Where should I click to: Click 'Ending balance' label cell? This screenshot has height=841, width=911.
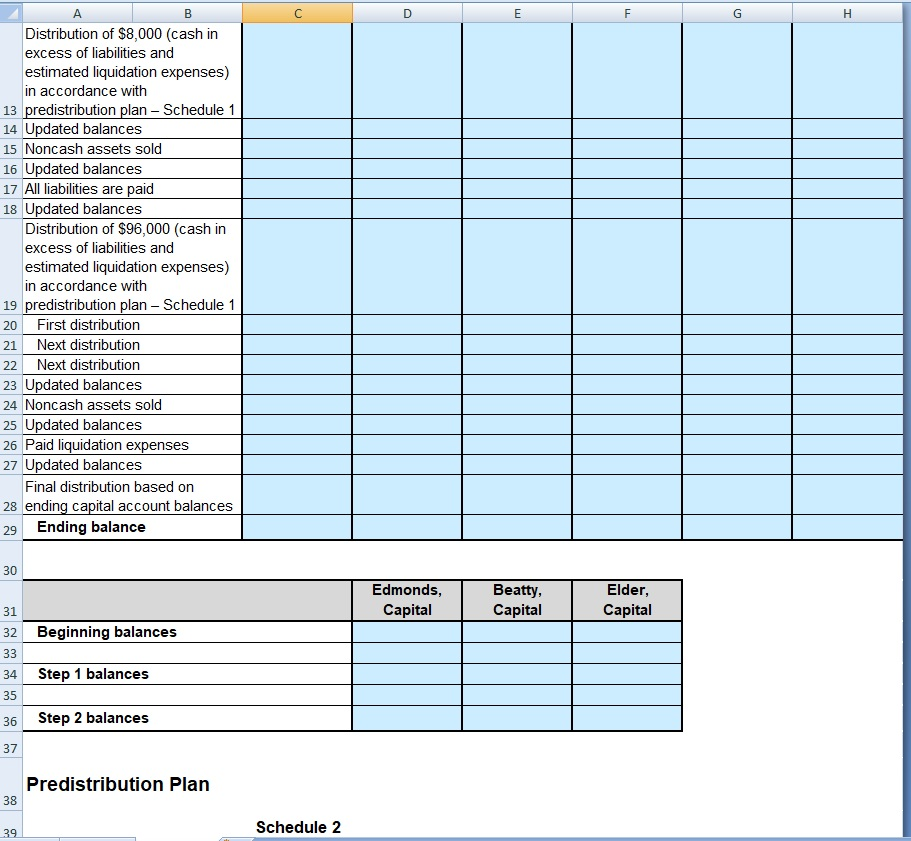pyautogui.click(x=132, y=527)
